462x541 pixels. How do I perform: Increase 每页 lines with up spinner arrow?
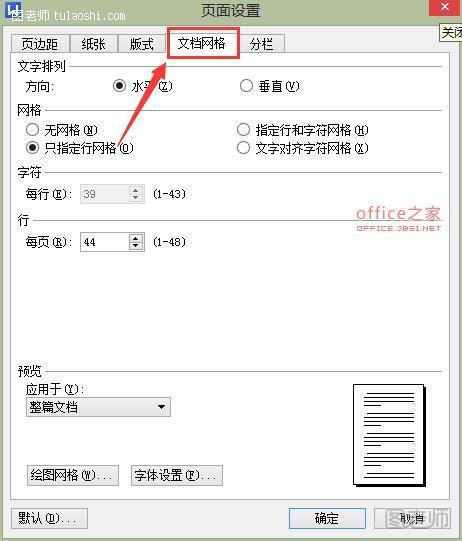136,238
